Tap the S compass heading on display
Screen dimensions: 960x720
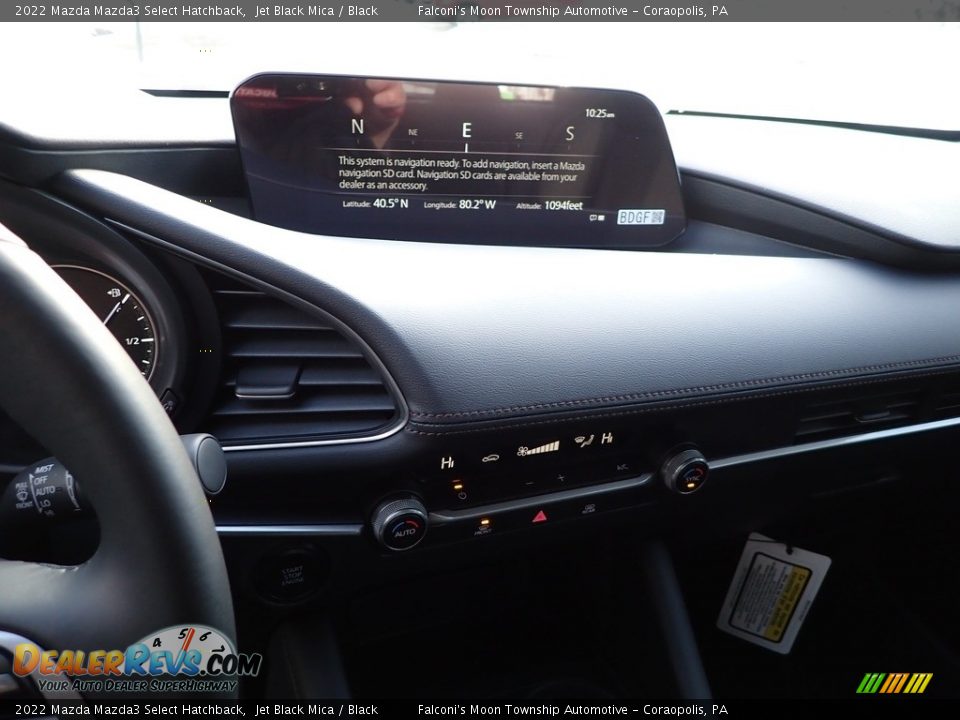click(570, 133)
